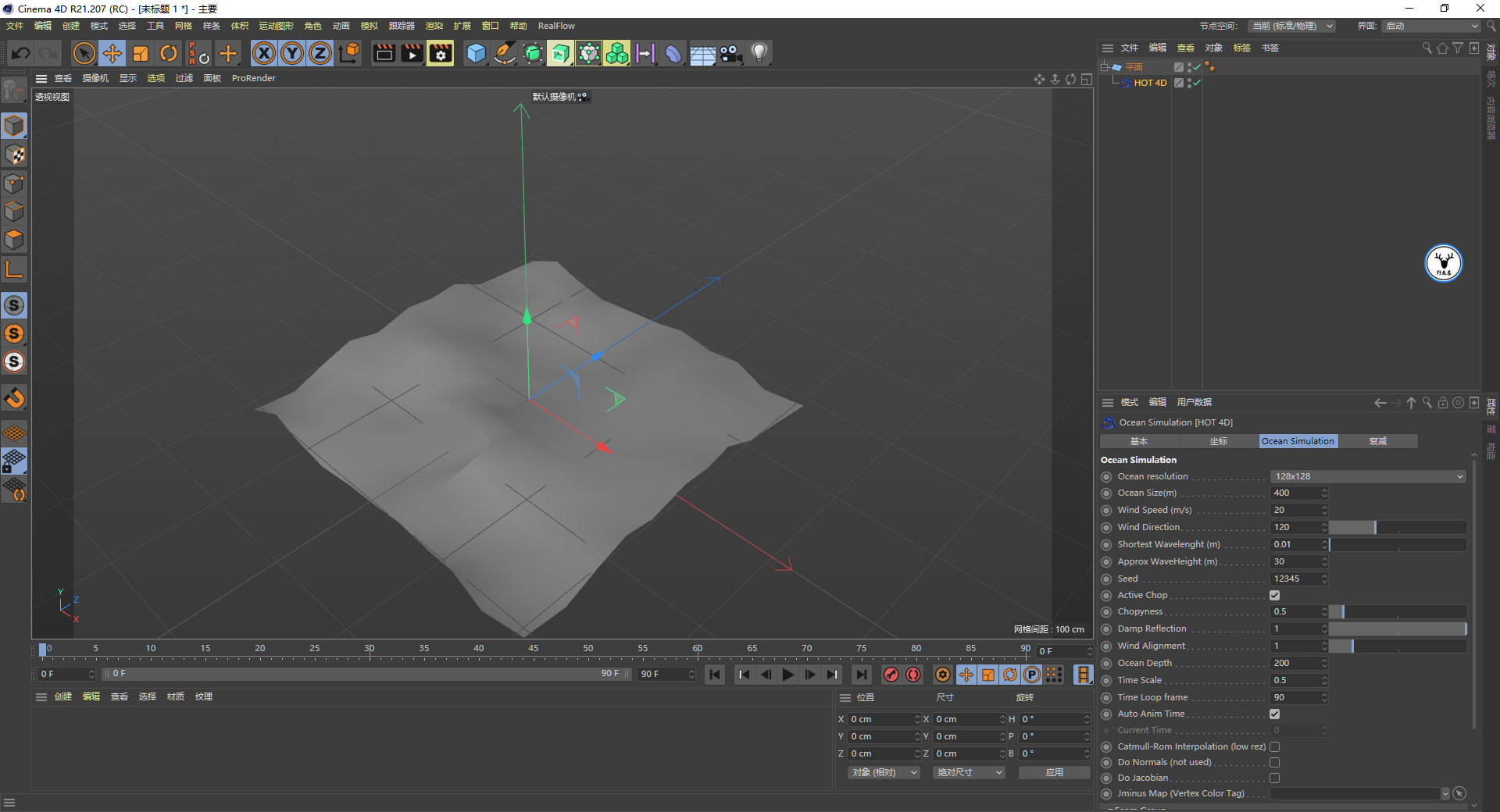Enable Do Normals checkbox

1275,762
